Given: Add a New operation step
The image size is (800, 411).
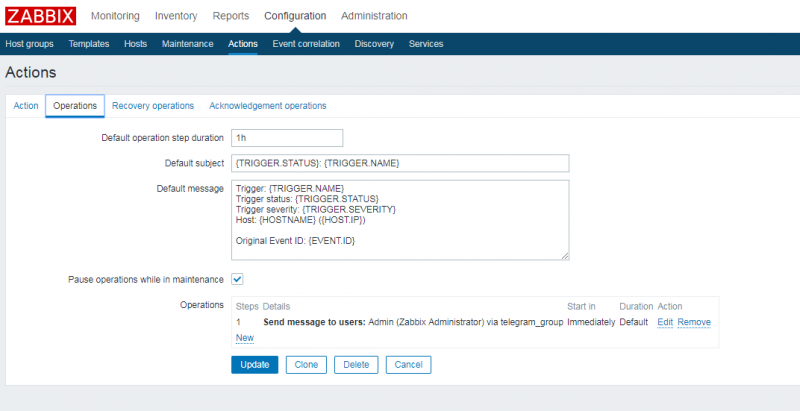Looking at the screenshot, I should click(x=244, y=338).
